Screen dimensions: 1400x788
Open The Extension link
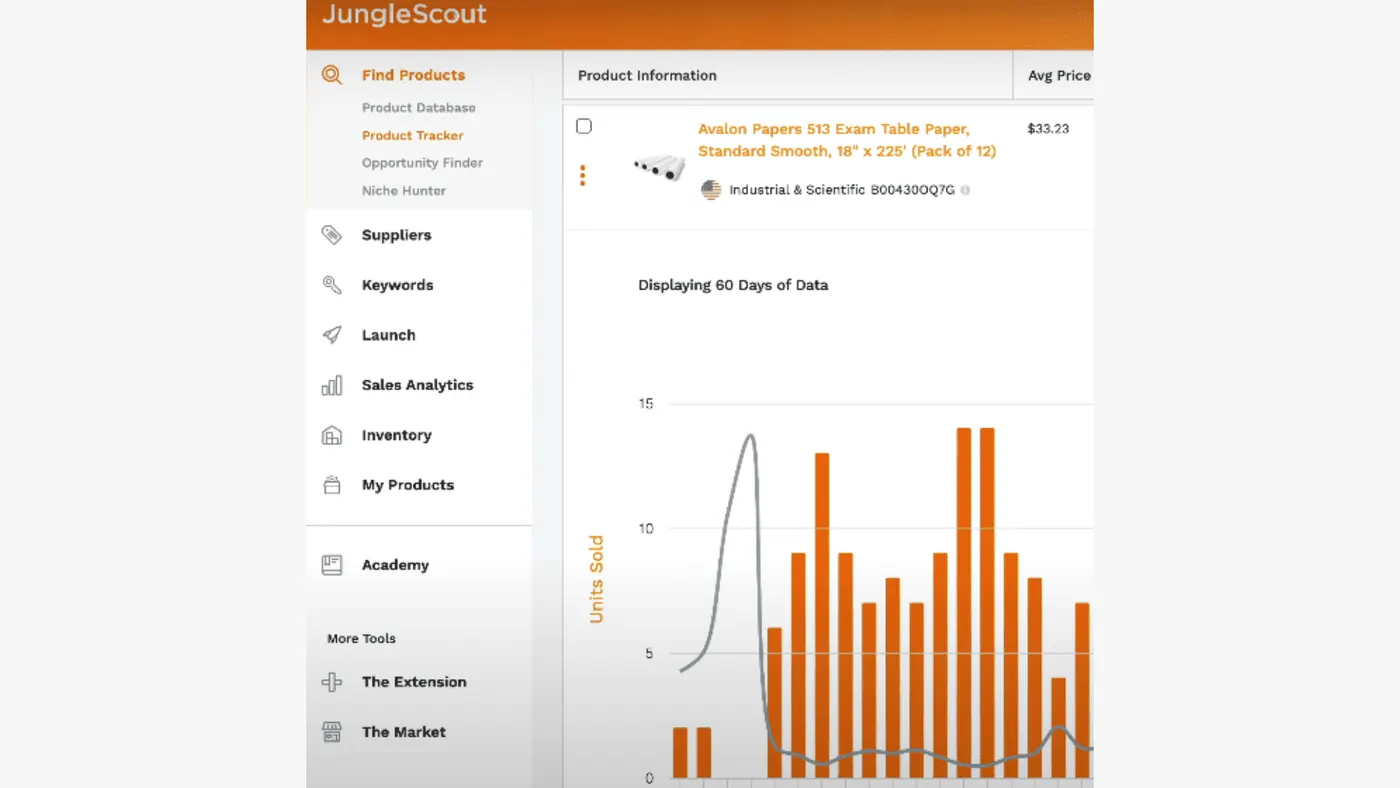[x=414, y=682]
